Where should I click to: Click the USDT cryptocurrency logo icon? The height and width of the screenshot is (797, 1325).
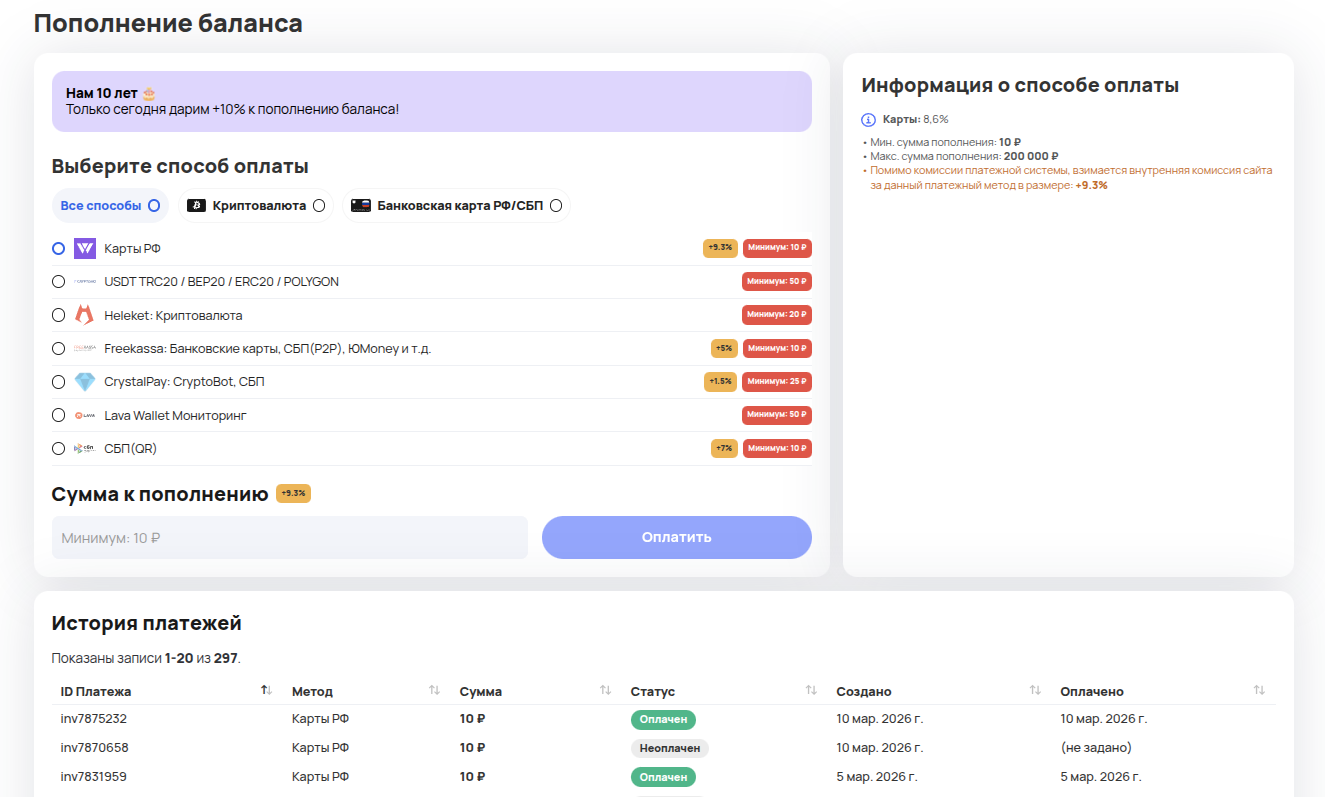[x=85, y=282]
